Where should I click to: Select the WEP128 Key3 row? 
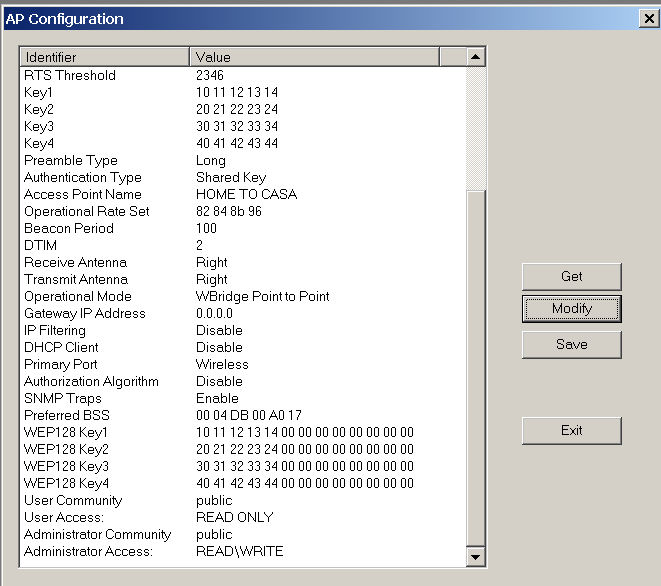tap(243, 466)
